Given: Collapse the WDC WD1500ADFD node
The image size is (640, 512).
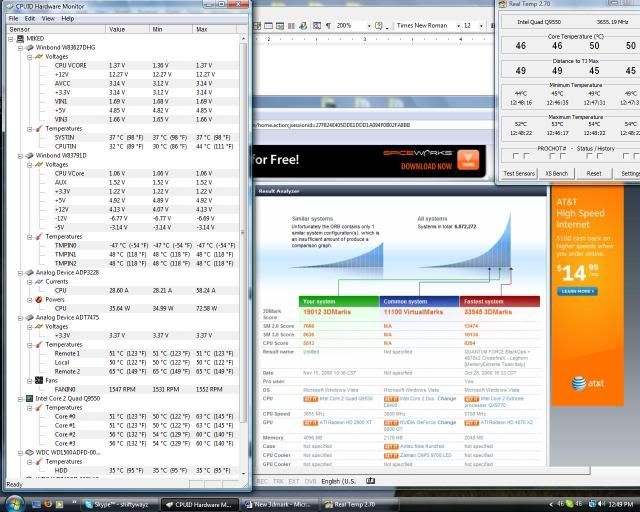Looking at the screenshot, I should tap(20, 453).
